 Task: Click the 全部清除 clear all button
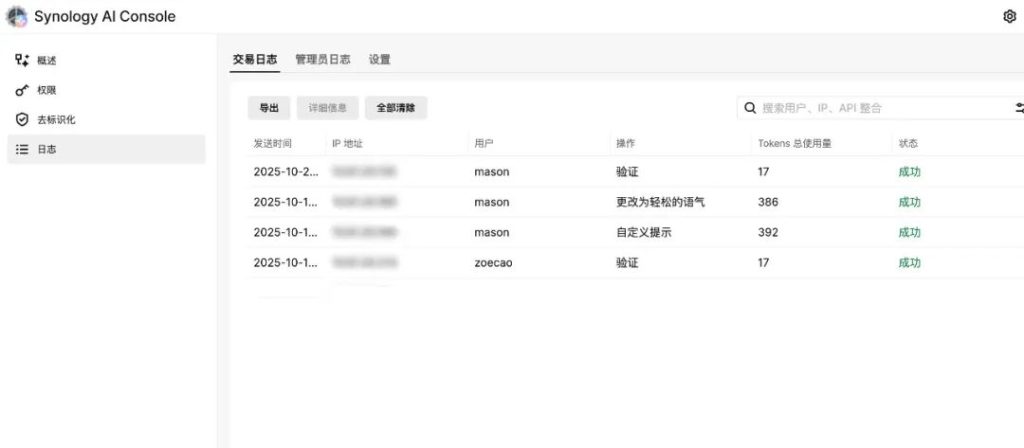pyautogui.click(x=396, y=108)
